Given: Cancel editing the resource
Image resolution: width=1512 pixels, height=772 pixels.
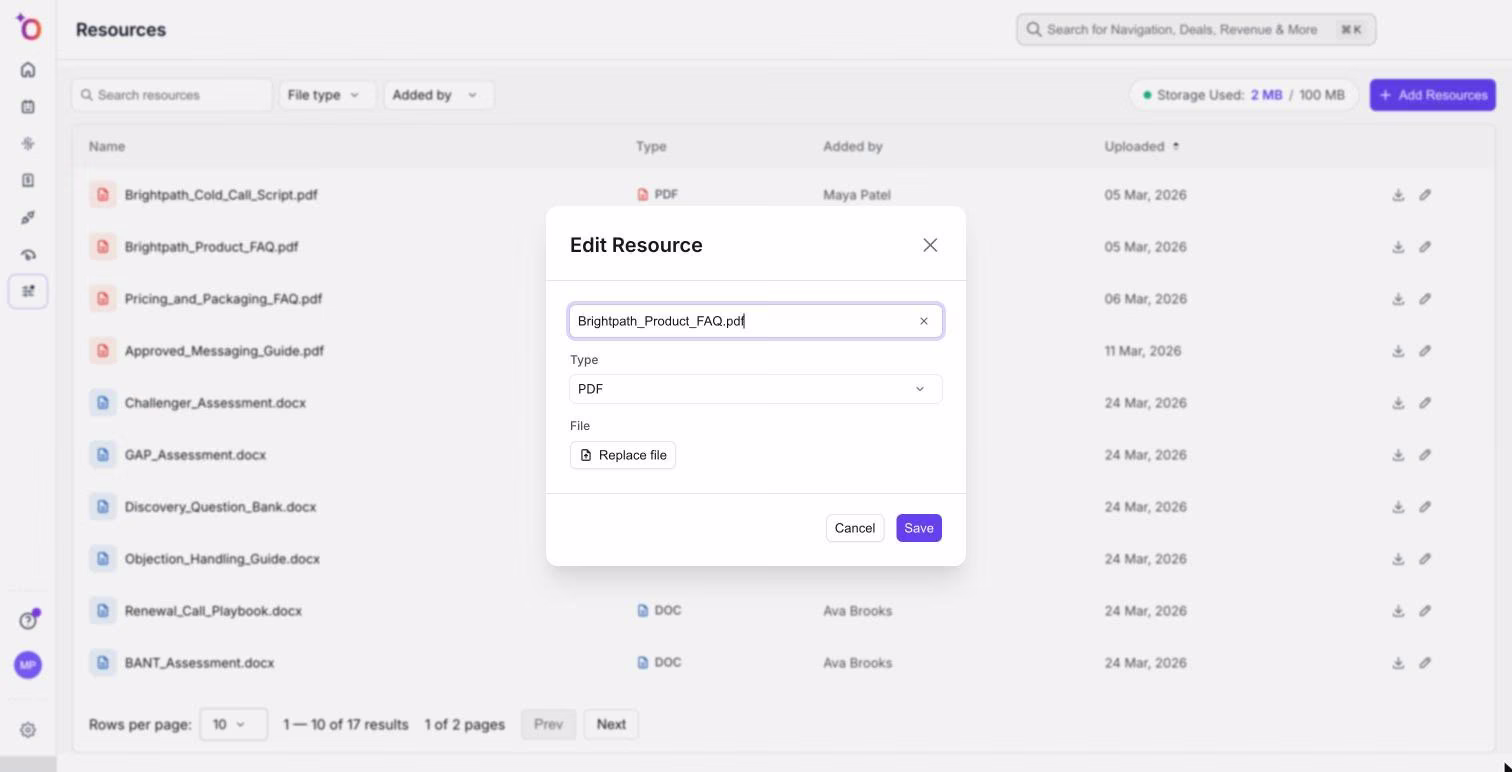Looking at the screenshot, I should tap(855, 528).
